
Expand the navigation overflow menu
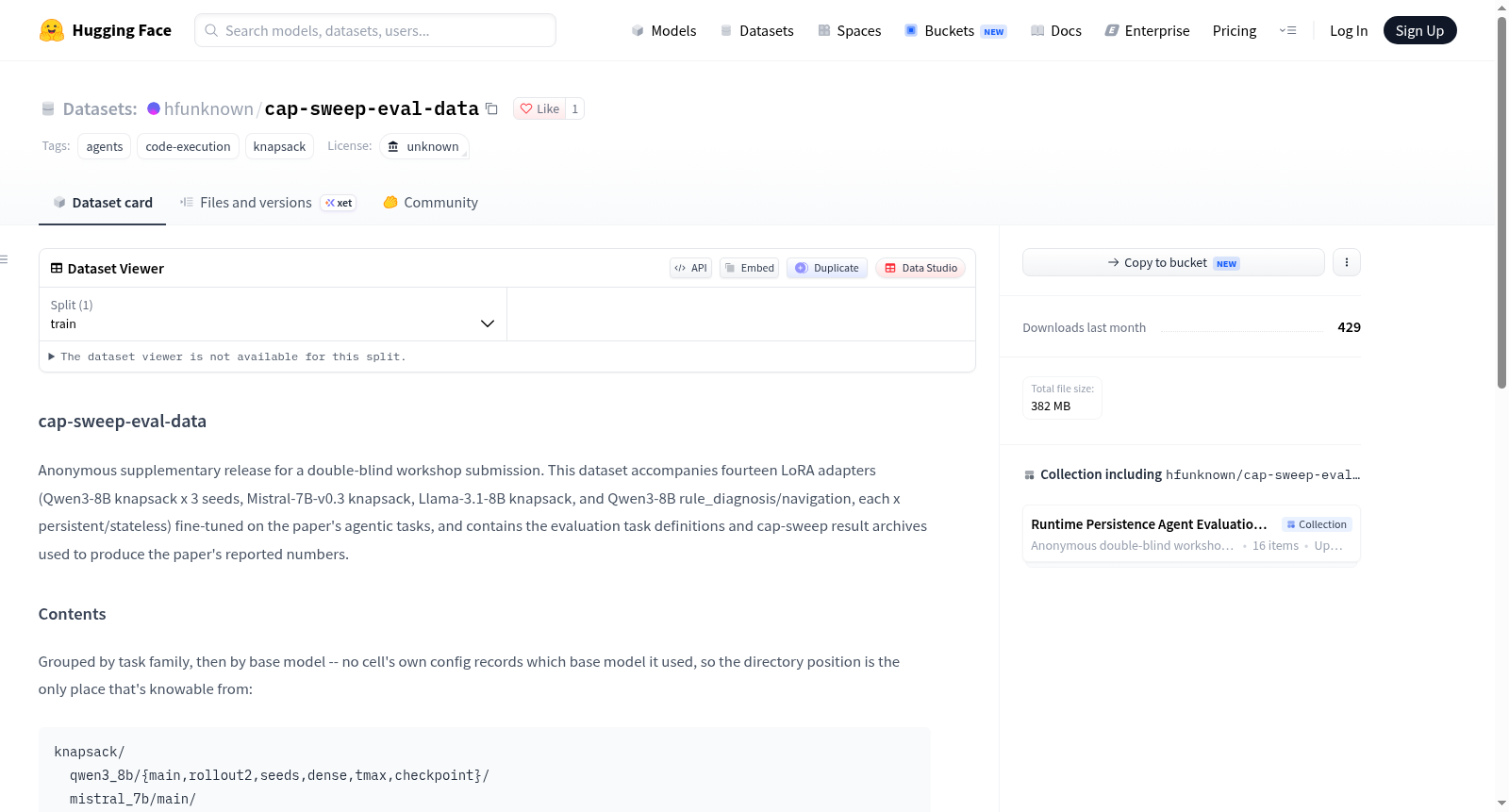coord(1287,30)
